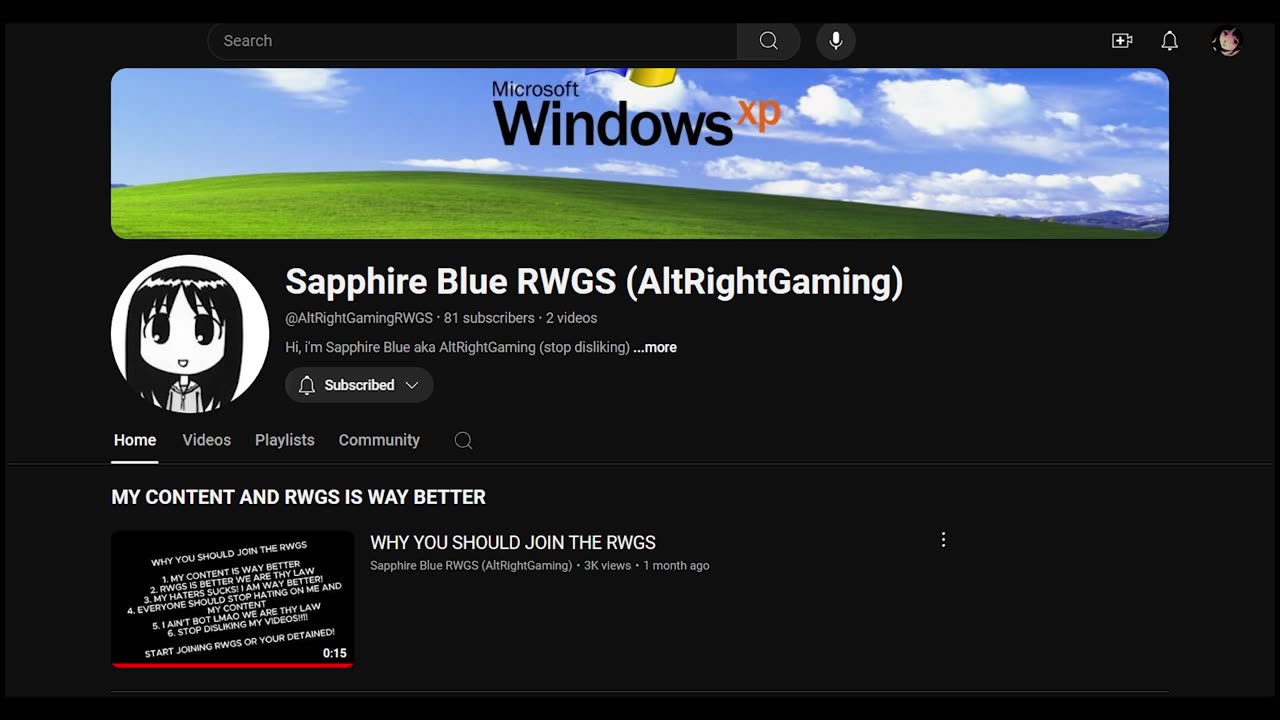
Task: Switch to the Videos tab
Action: (206, 440)
